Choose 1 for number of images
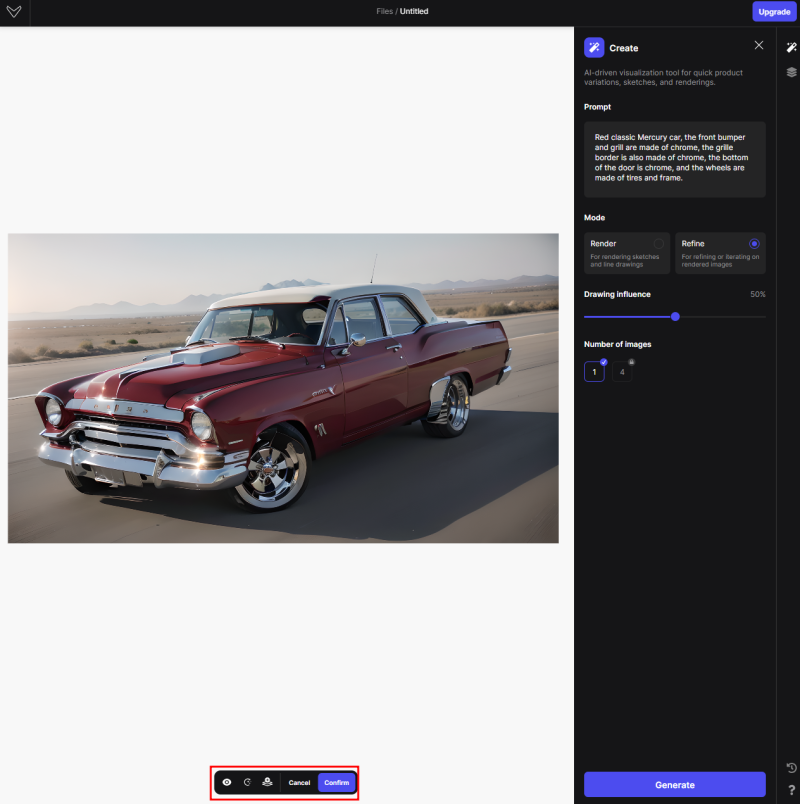Image resolution: width=800 pixels, height=804 pixels. [594, 372]
